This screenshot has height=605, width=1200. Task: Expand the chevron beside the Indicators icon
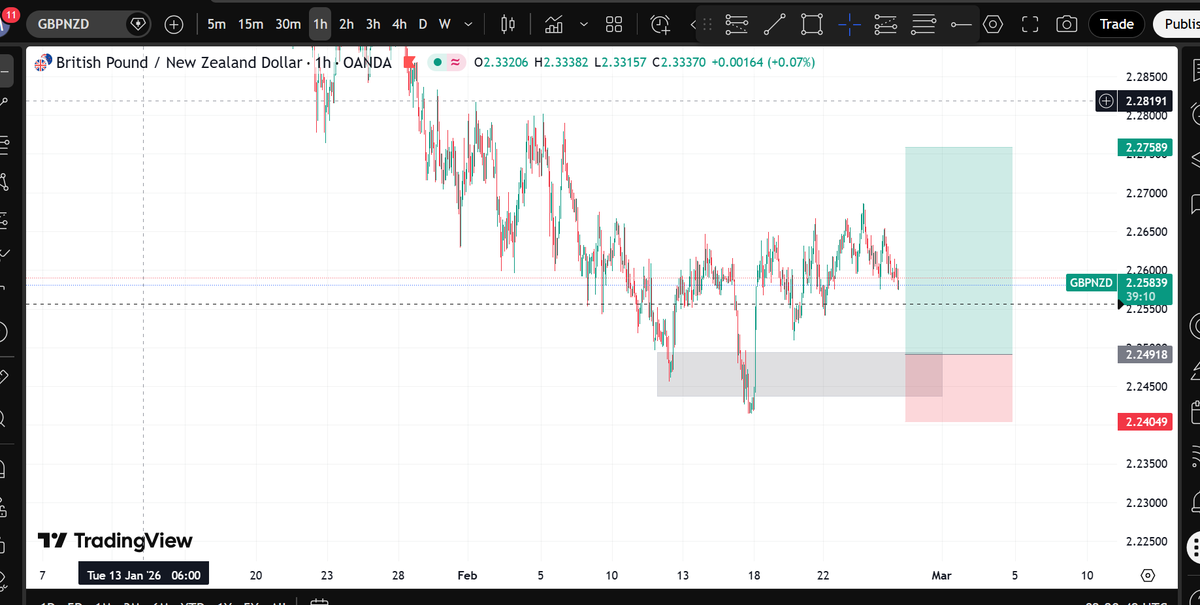pyautogui.click(x=583, y=23)
